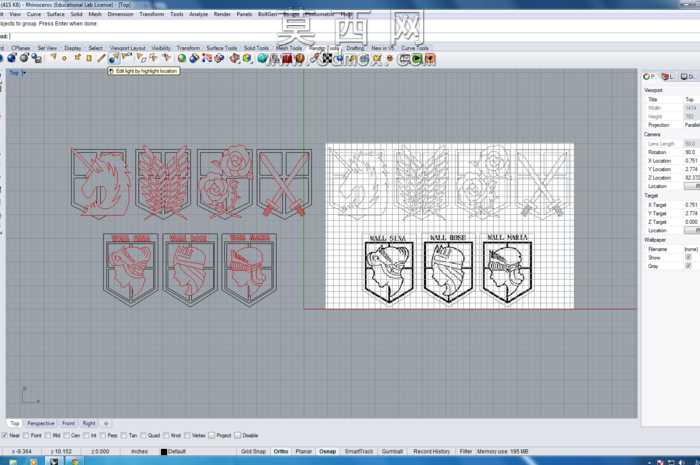Toggle Osnap in status bar
The height and width of the screenshot is (465, 700).
pos(327,452)
